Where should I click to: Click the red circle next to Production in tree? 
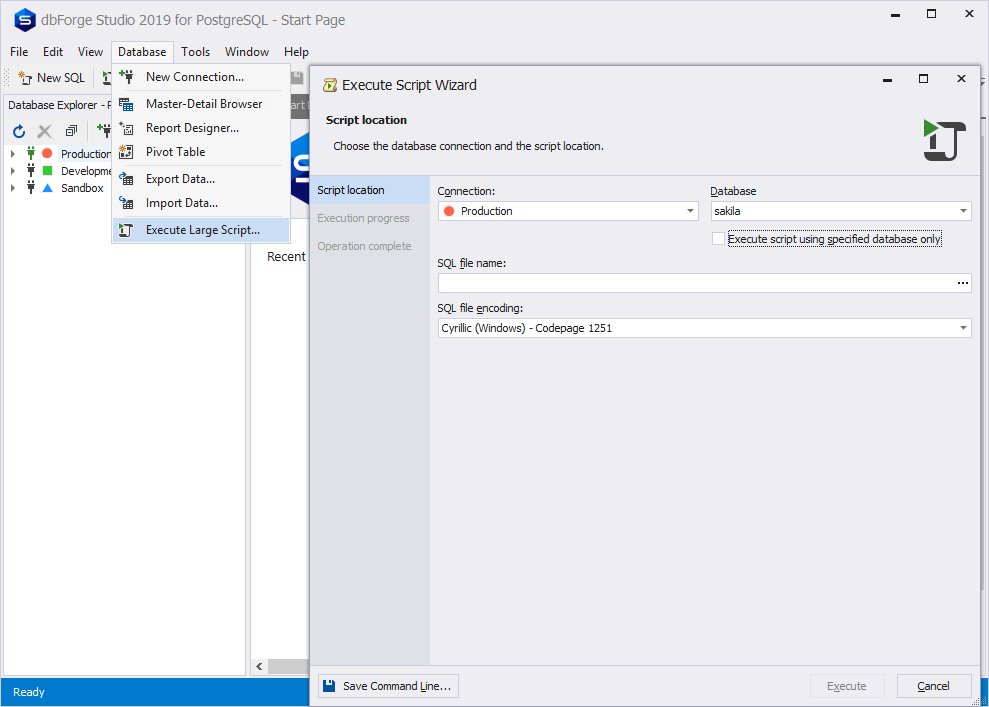47,153
